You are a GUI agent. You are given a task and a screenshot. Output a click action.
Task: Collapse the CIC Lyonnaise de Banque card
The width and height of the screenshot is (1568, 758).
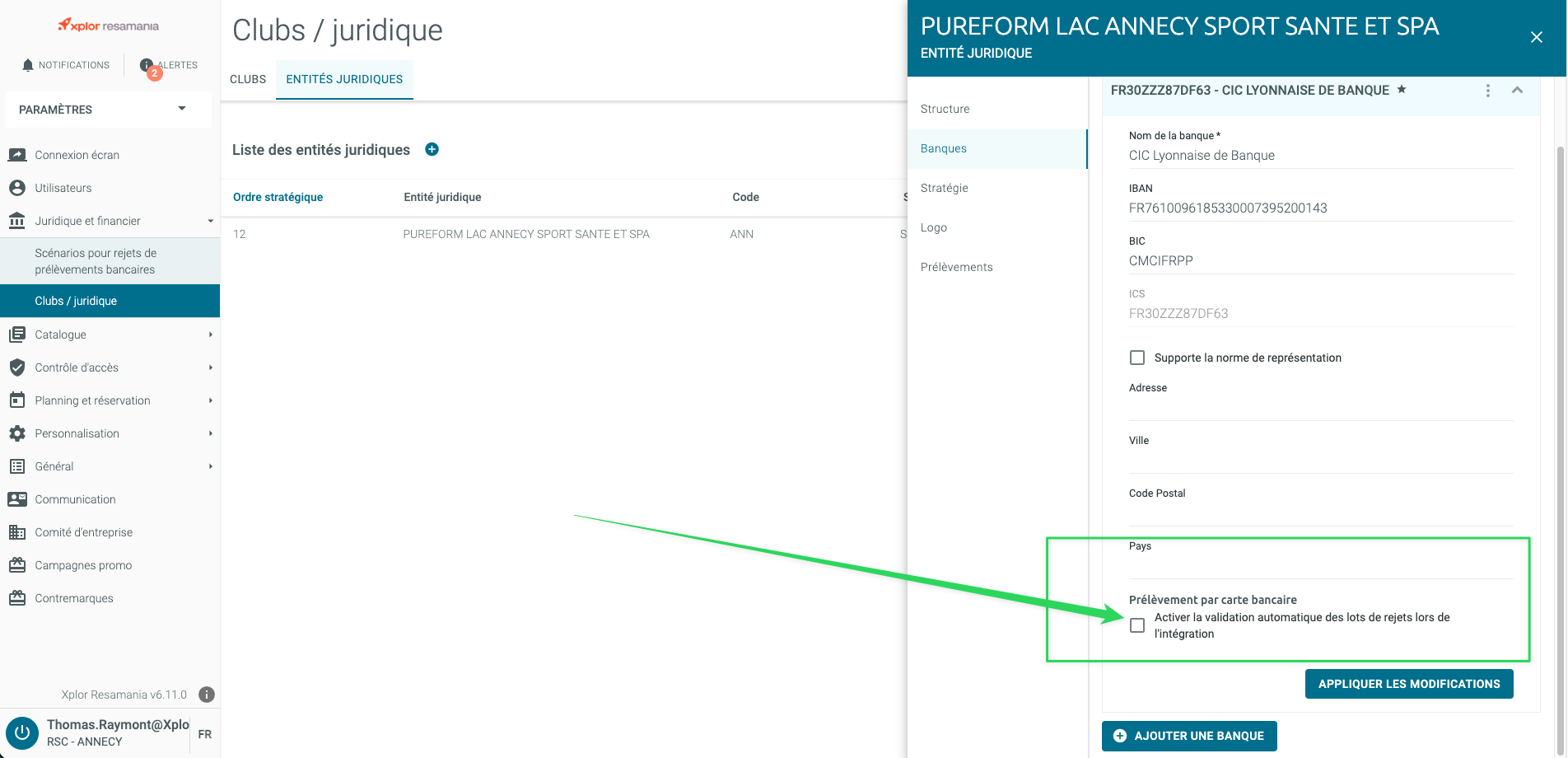pos(1517,90)
